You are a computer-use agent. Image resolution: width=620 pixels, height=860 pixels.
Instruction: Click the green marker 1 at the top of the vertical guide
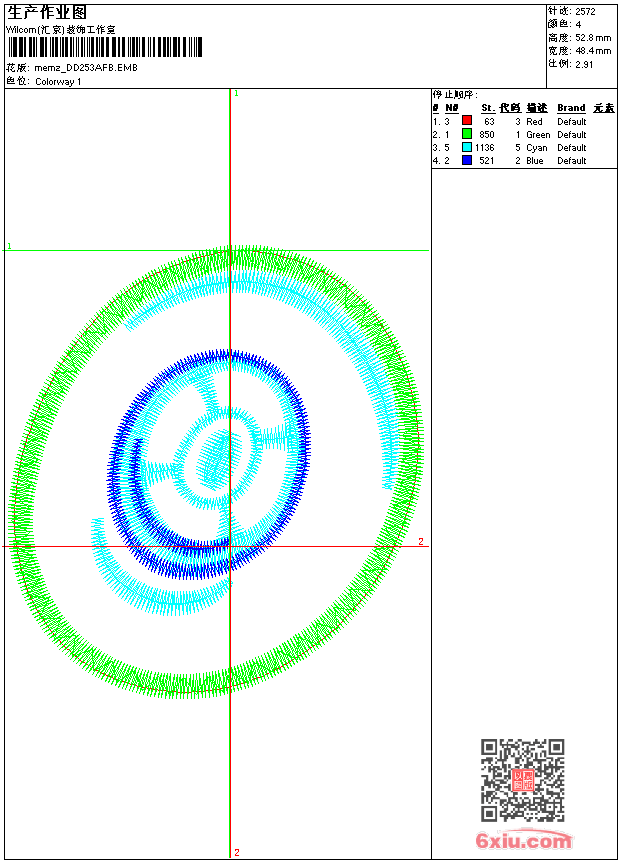pos(236,93)
